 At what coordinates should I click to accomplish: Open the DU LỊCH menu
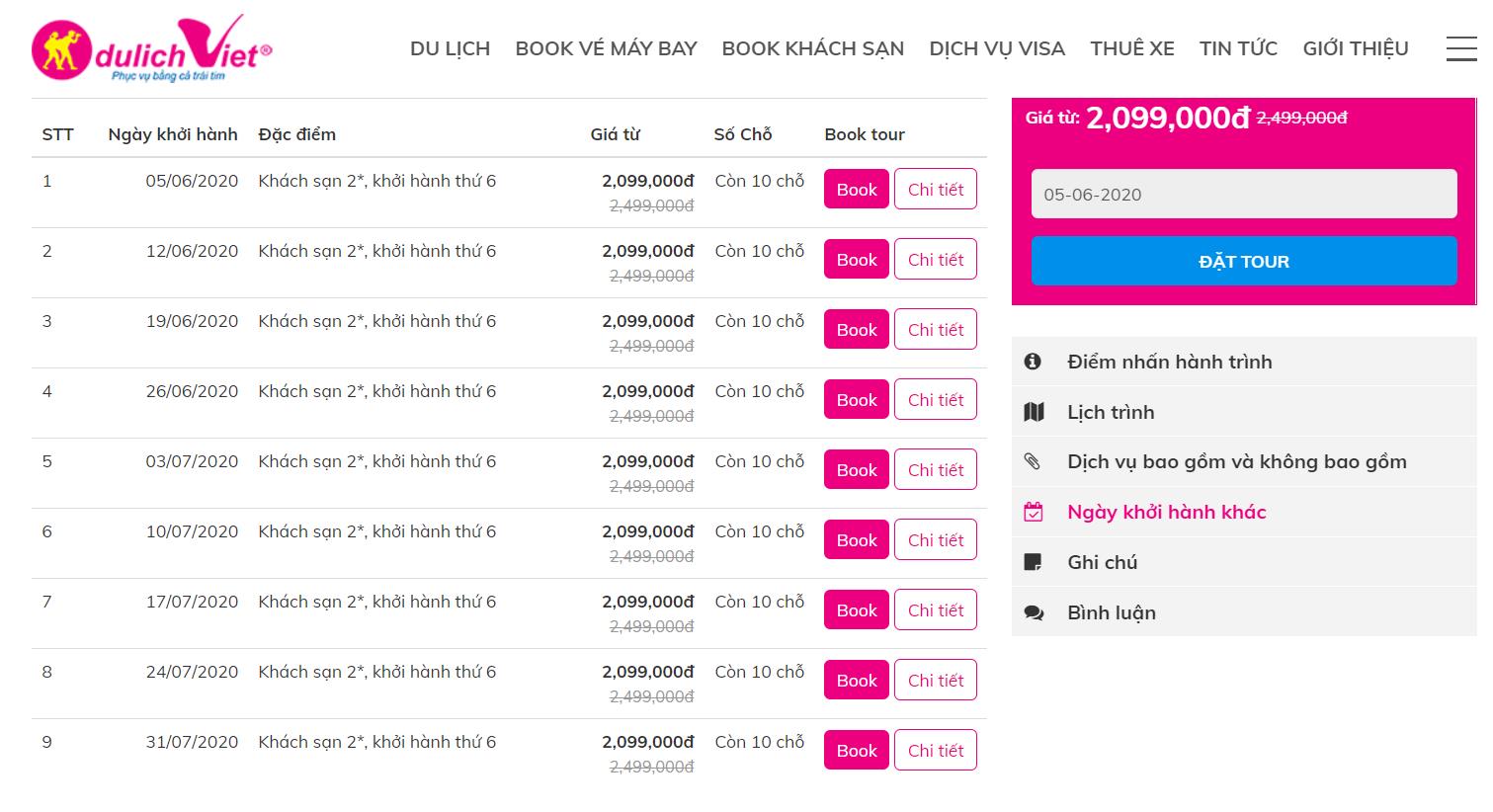coord(450,48)
